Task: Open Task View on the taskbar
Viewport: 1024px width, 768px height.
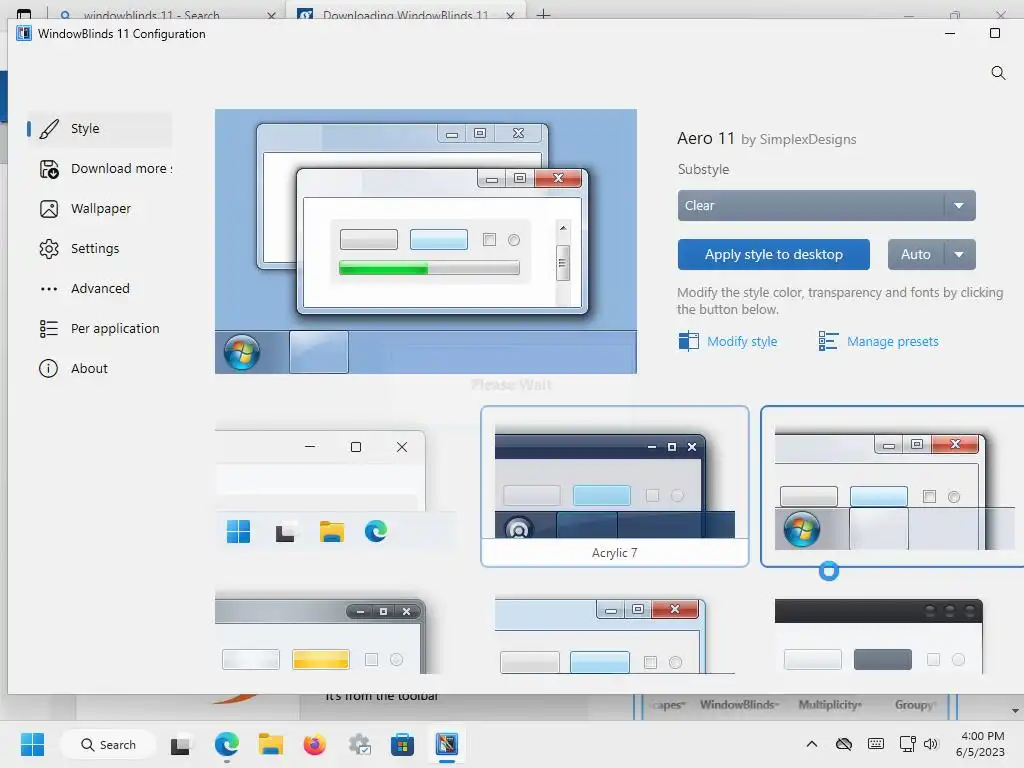Action: click(180, 745)
